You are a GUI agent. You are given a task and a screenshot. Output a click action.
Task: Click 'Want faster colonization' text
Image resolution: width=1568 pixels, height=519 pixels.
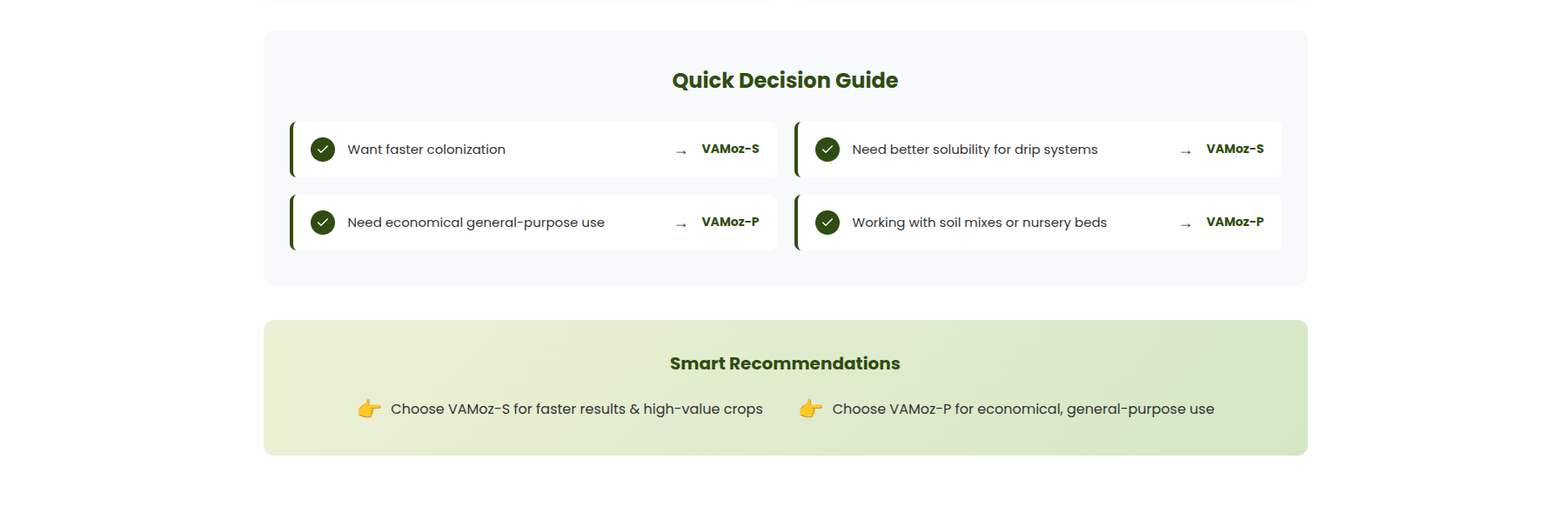coord(426,150)
